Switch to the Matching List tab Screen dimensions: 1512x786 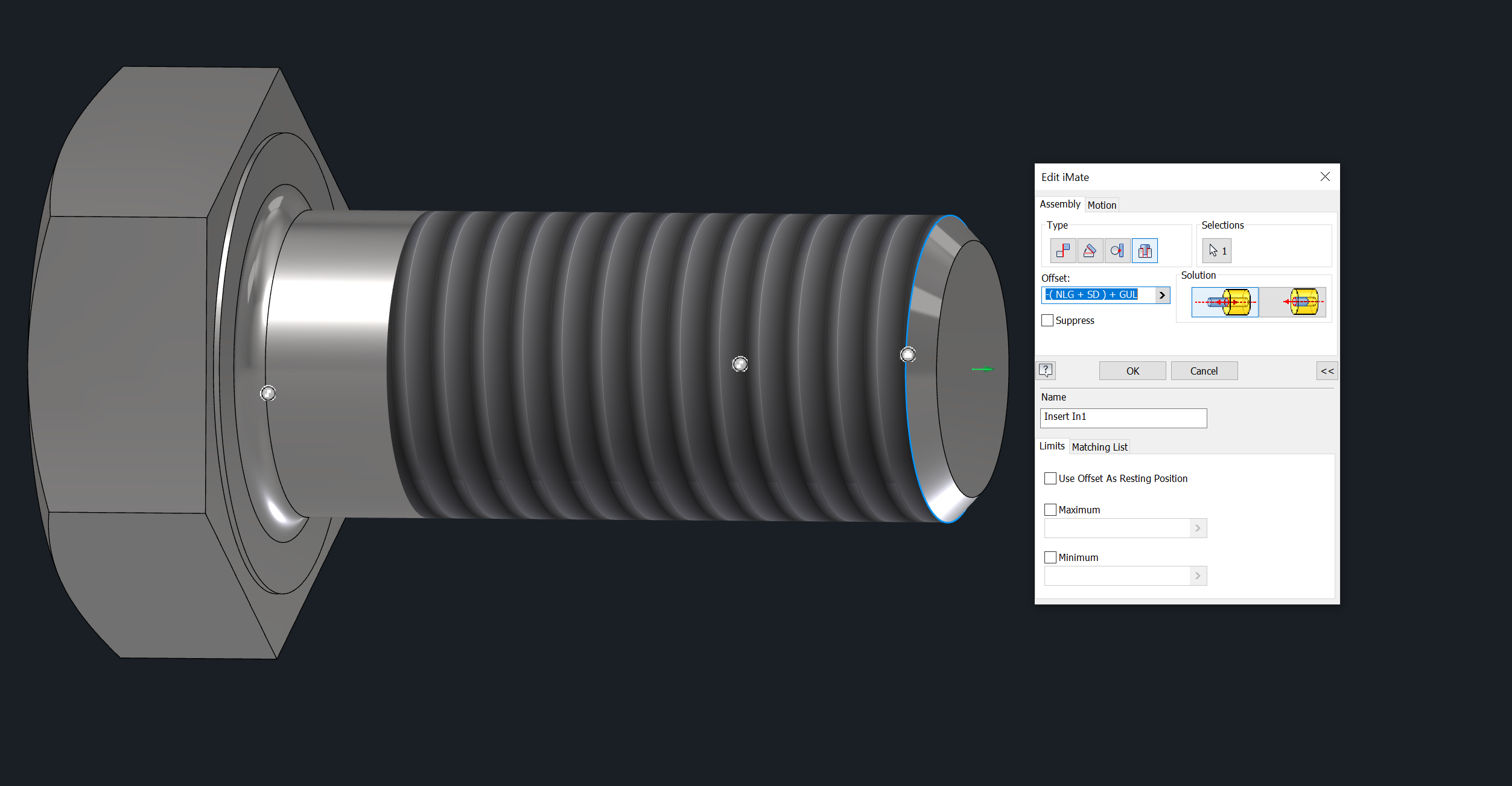(x=1099, y=447)
